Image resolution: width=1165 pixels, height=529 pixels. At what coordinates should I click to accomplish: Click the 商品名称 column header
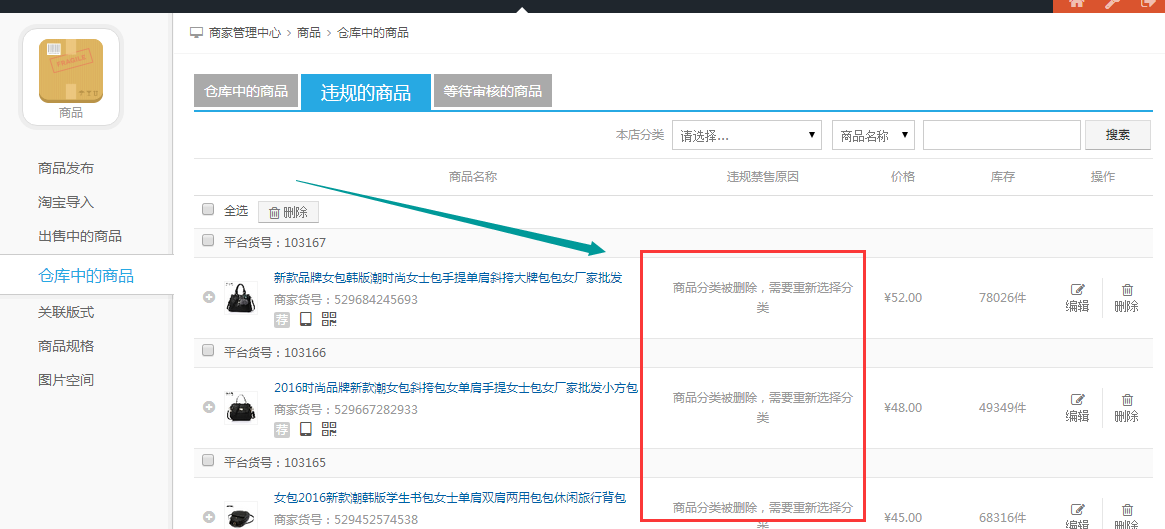click(473, 177)
